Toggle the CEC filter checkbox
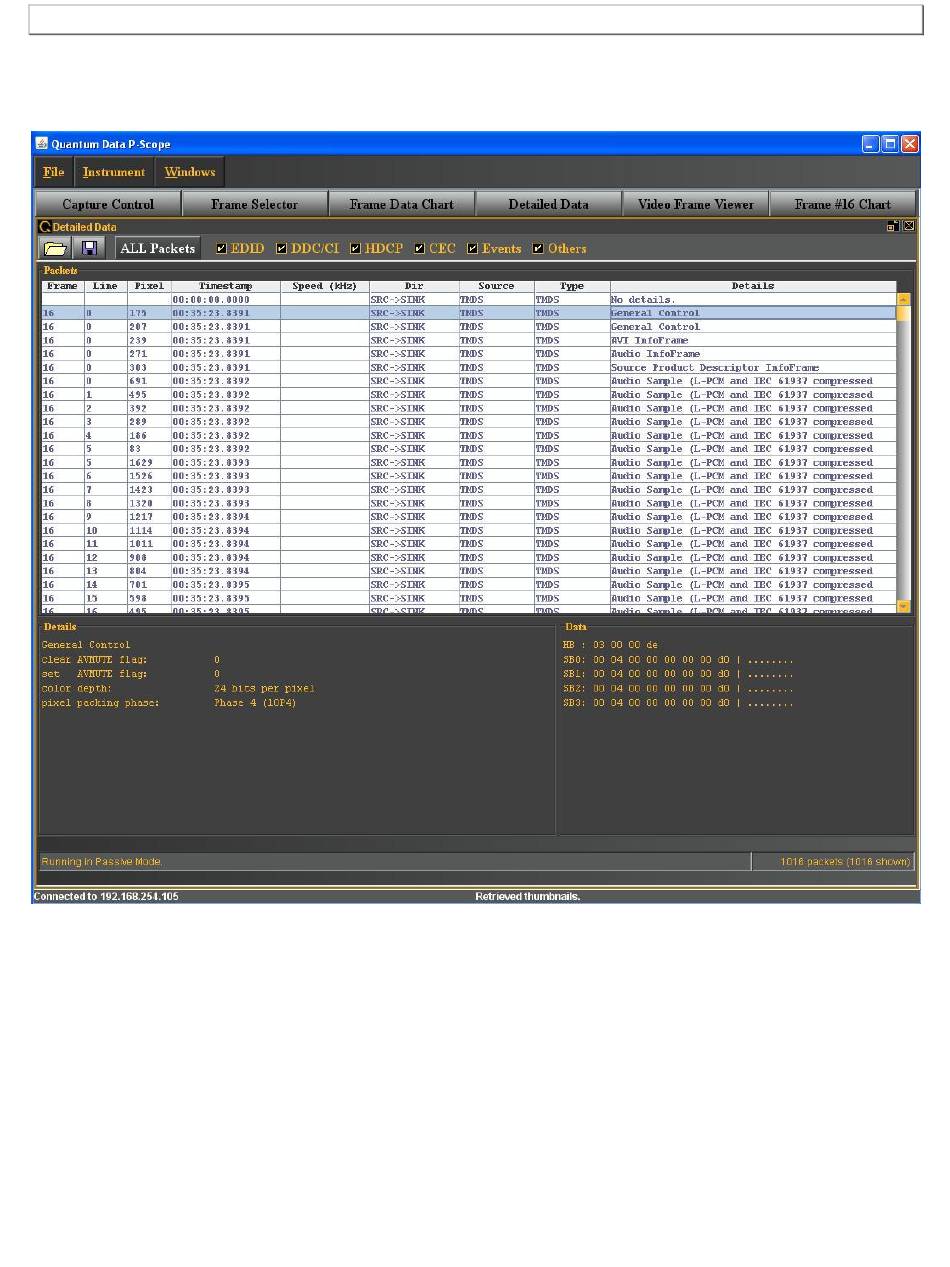Screen dimensions: 950x1267 click(x=419, y=248)
